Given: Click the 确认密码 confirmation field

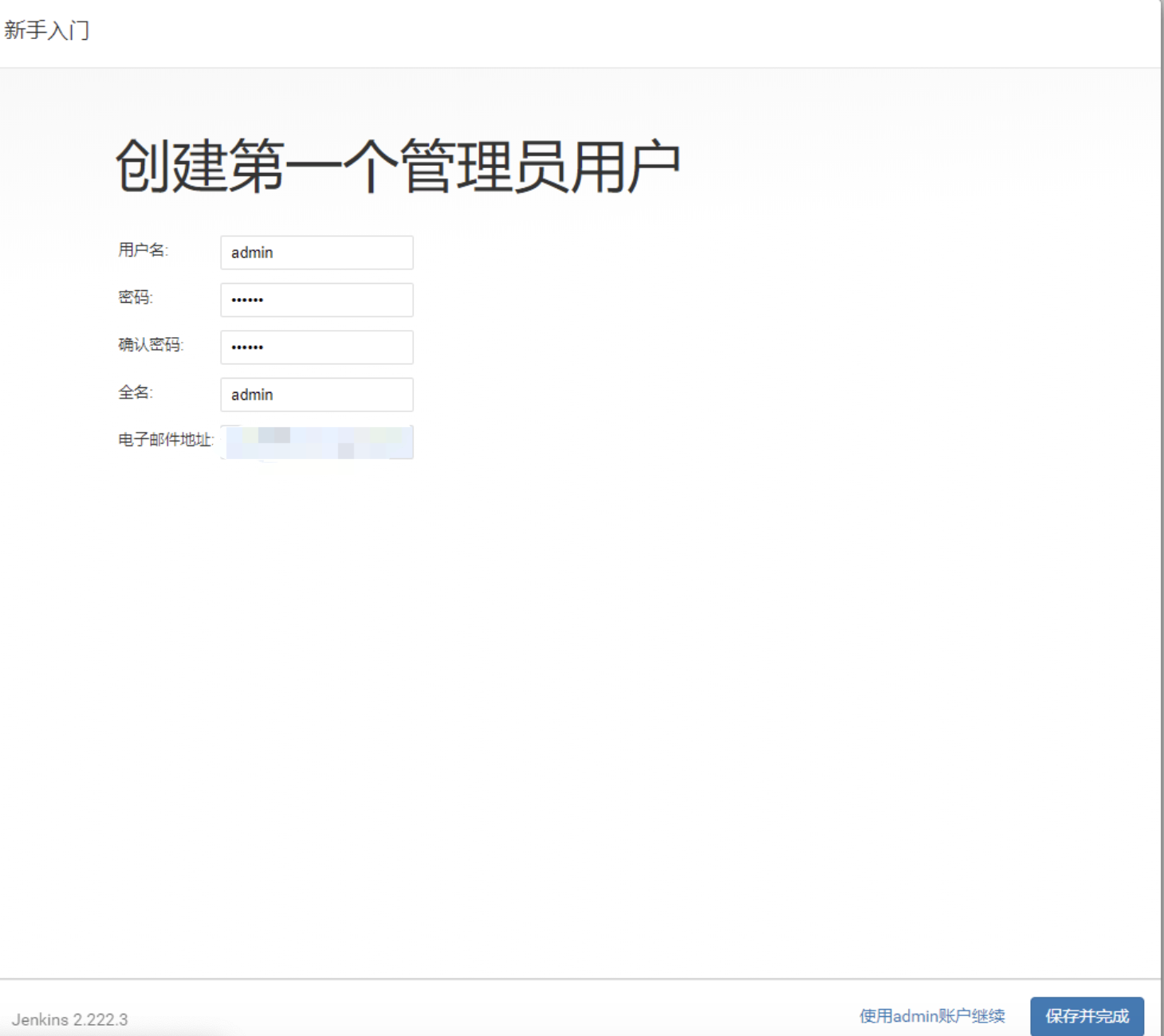Looking at the screenshot, I should point(317,347).
